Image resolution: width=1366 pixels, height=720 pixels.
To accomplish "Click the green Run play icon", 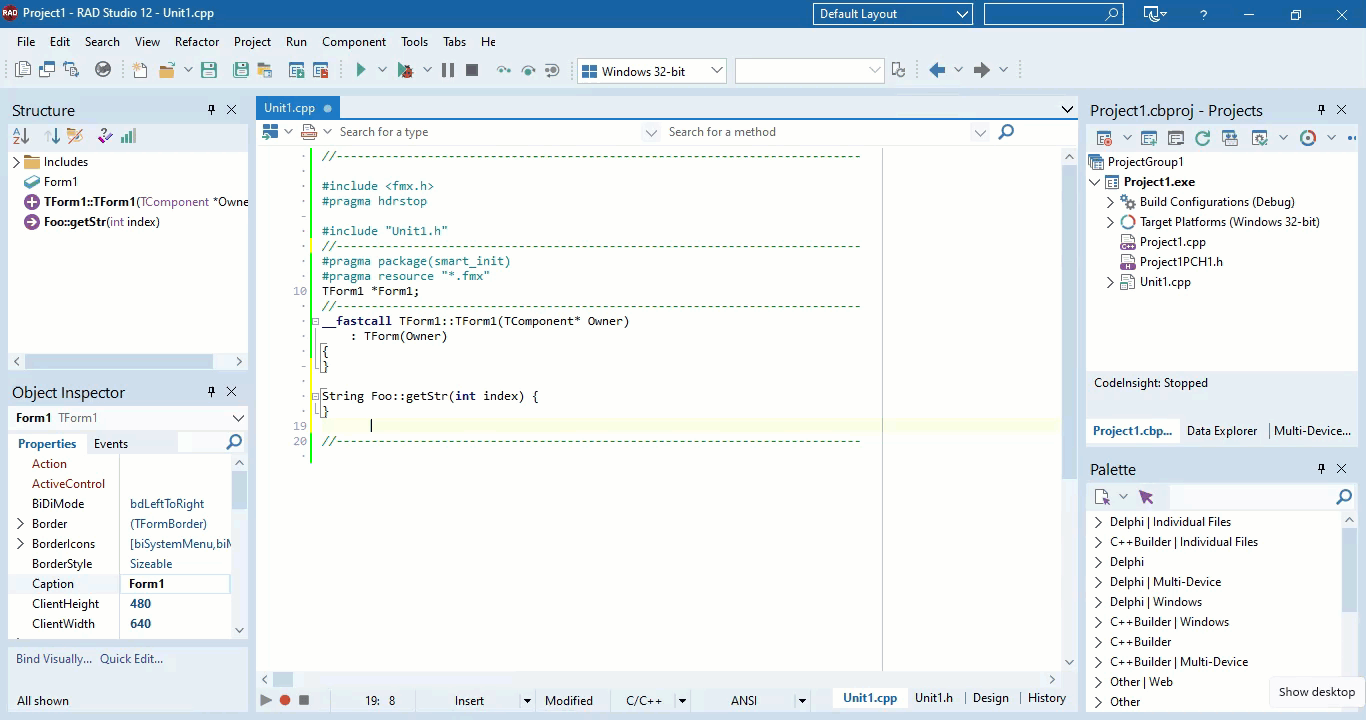I will (361, 70).
